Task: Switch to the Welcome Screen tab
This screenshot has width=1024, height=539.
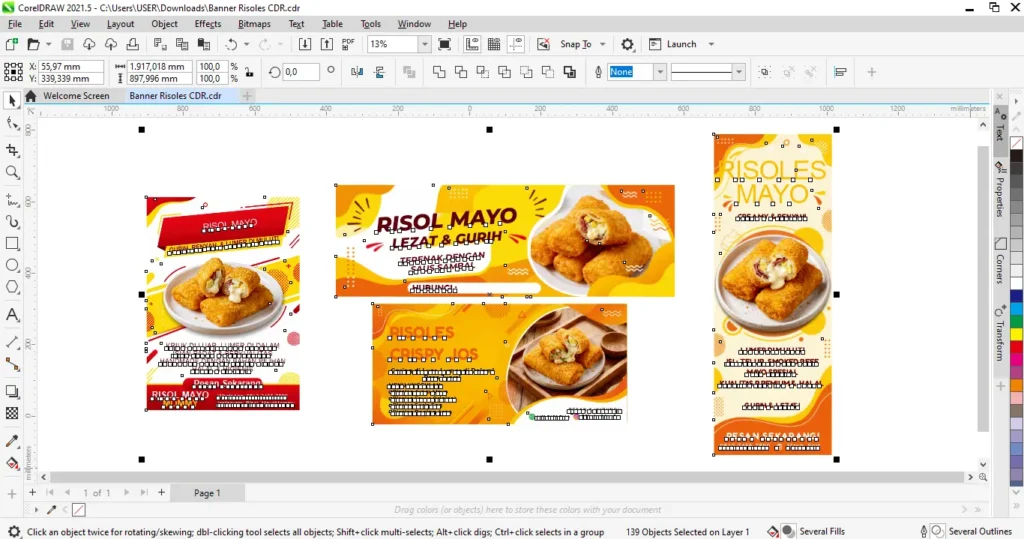Action: (76, 95)
